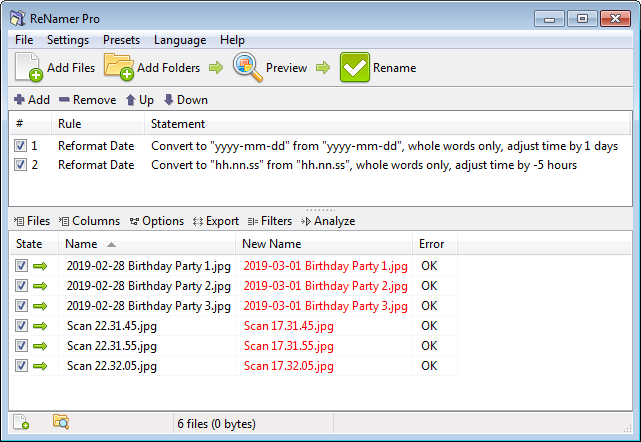Uncheck file Scan 22.31.55.jpg
The image size is (641, 442).
tap(21, 346)
